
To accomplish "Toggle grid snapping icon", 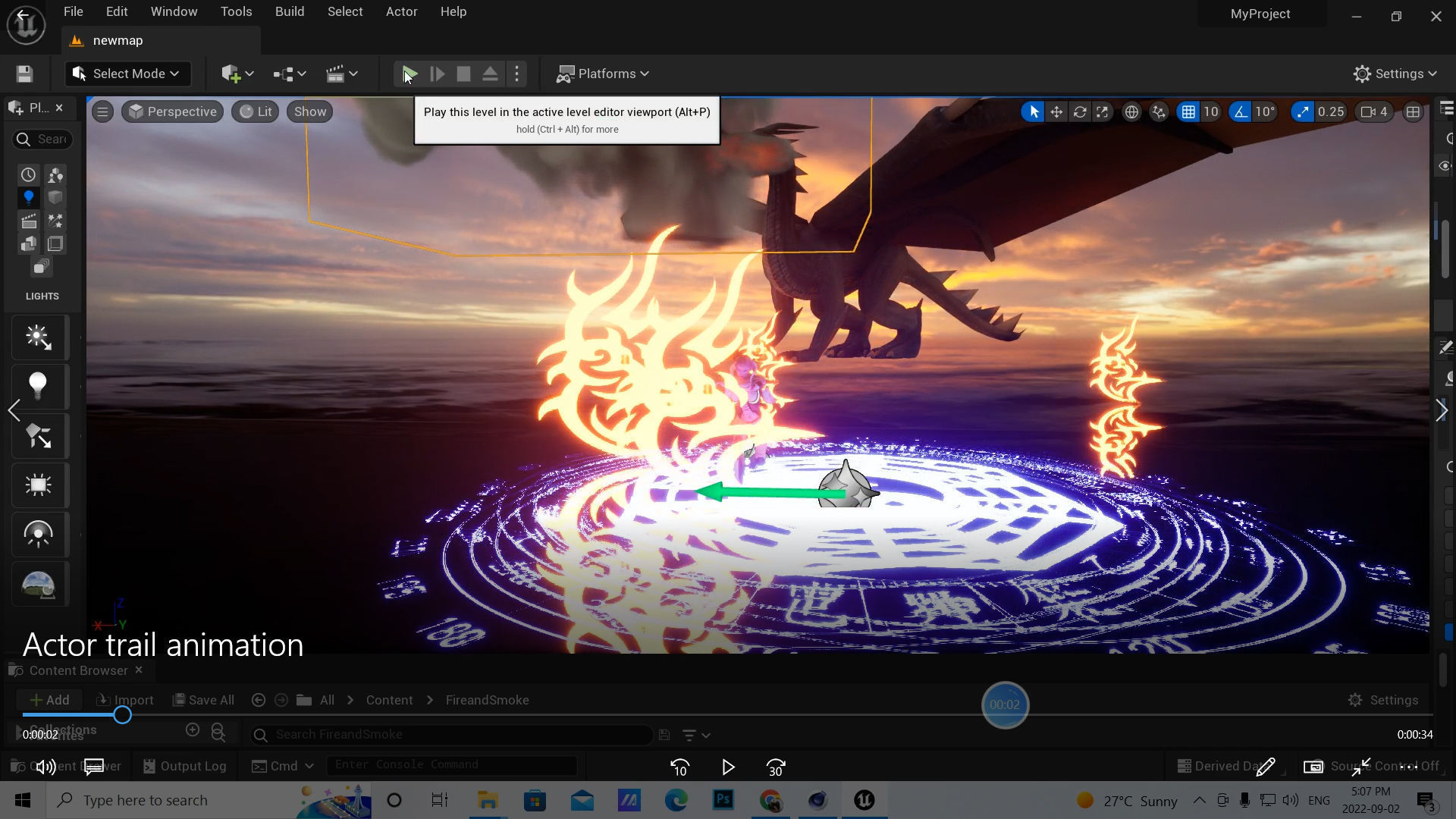I will pyautogui.click(x=1188, y=111).
